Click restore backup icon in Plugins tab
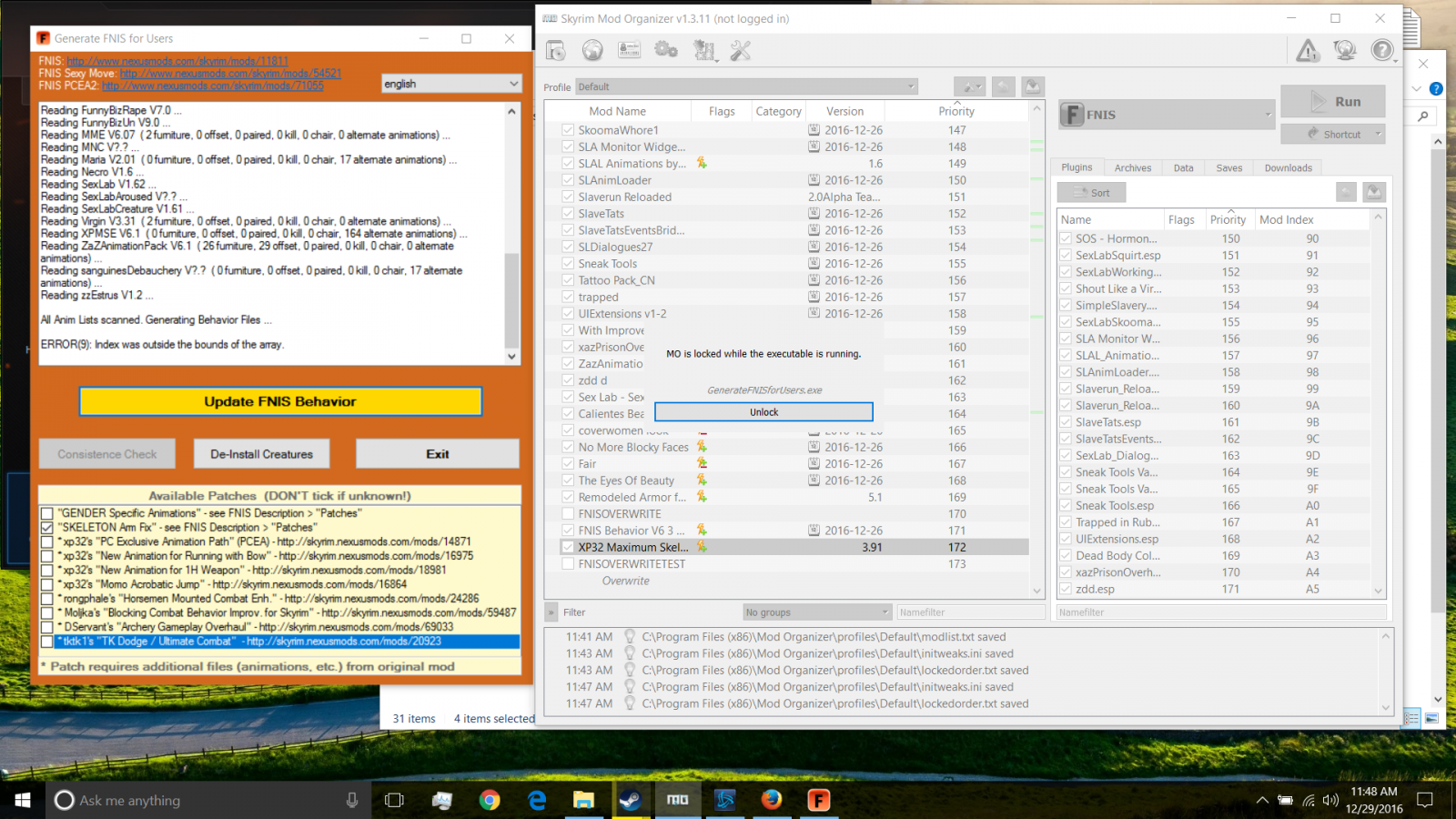Viewport: 1456px width, 819px height. [1346, 192]
